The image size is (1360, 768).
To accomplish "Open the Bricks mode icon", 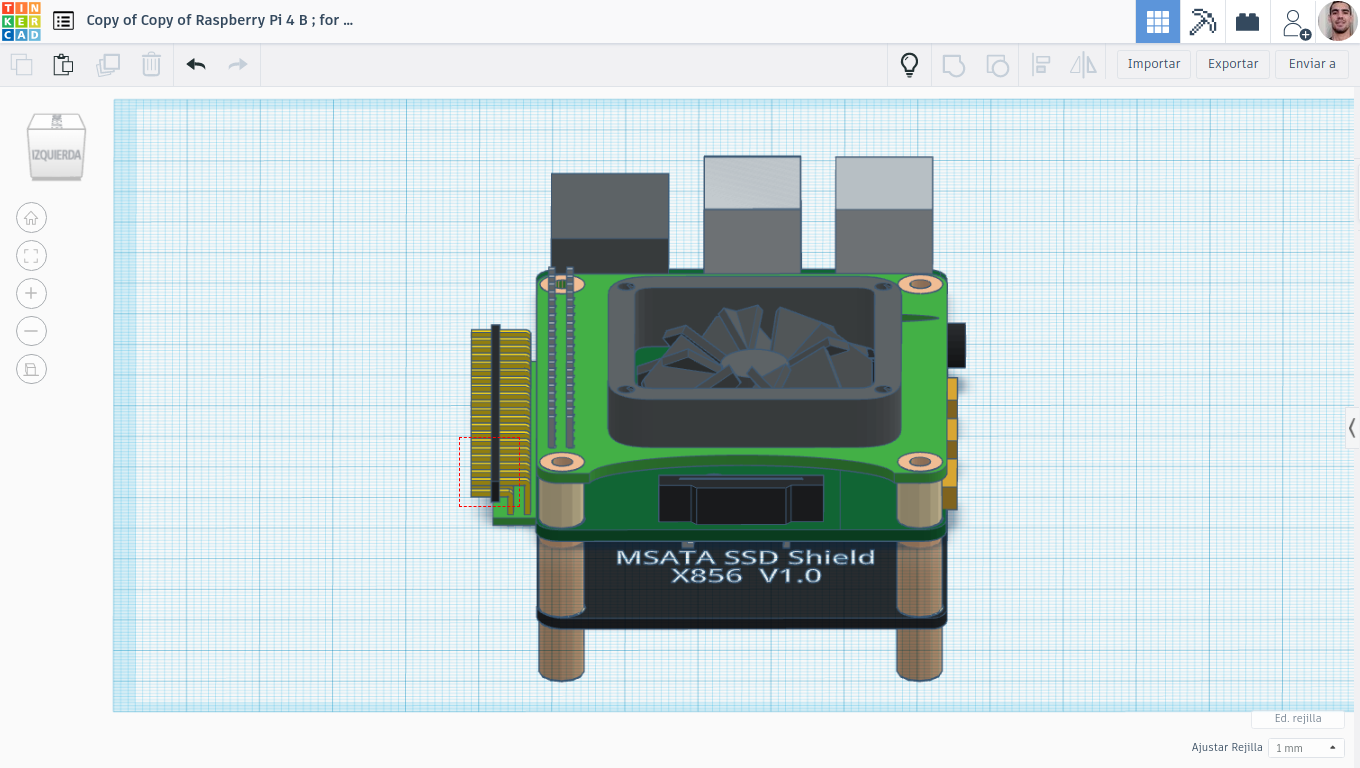I will click(1247, 21).
